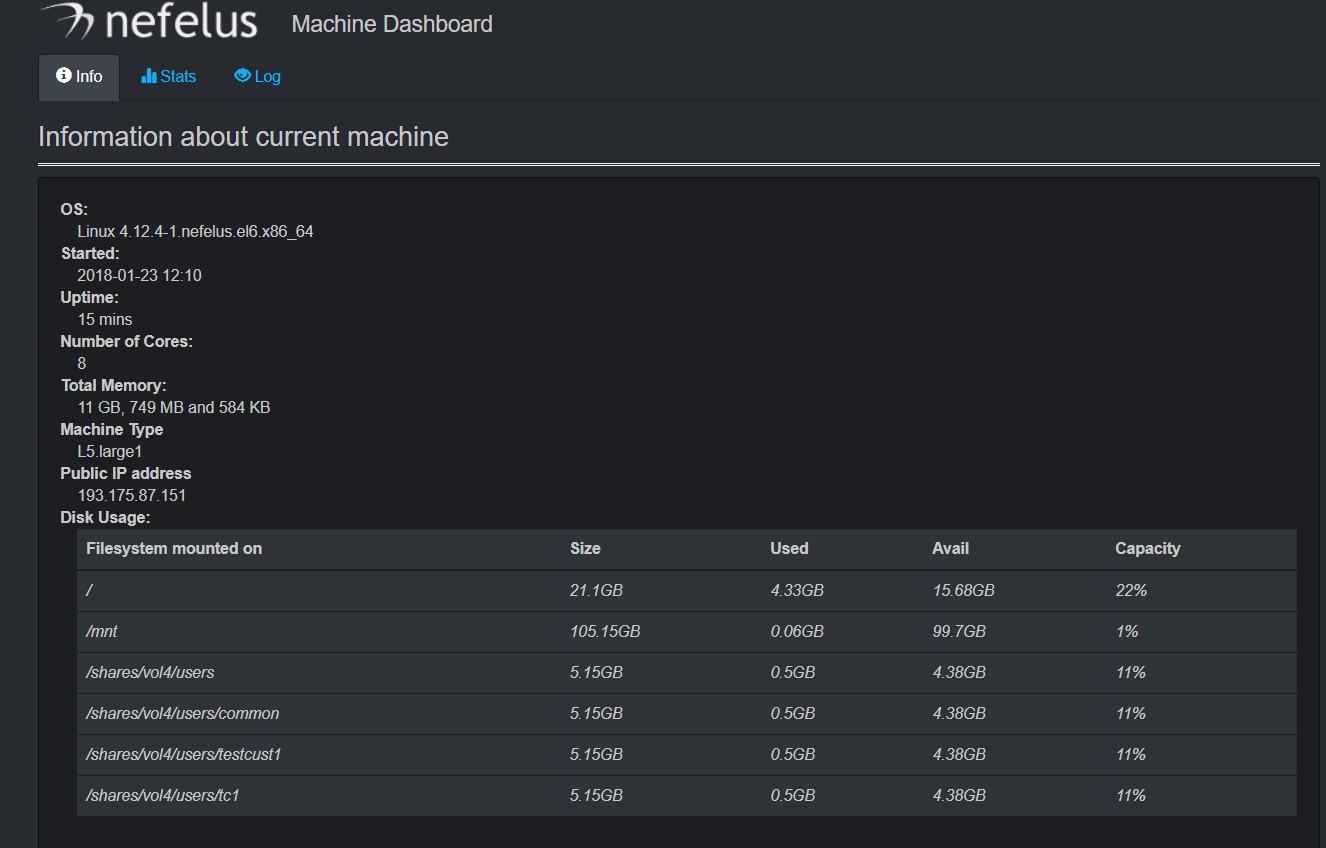Open the Stats tab

pos(169,77)
